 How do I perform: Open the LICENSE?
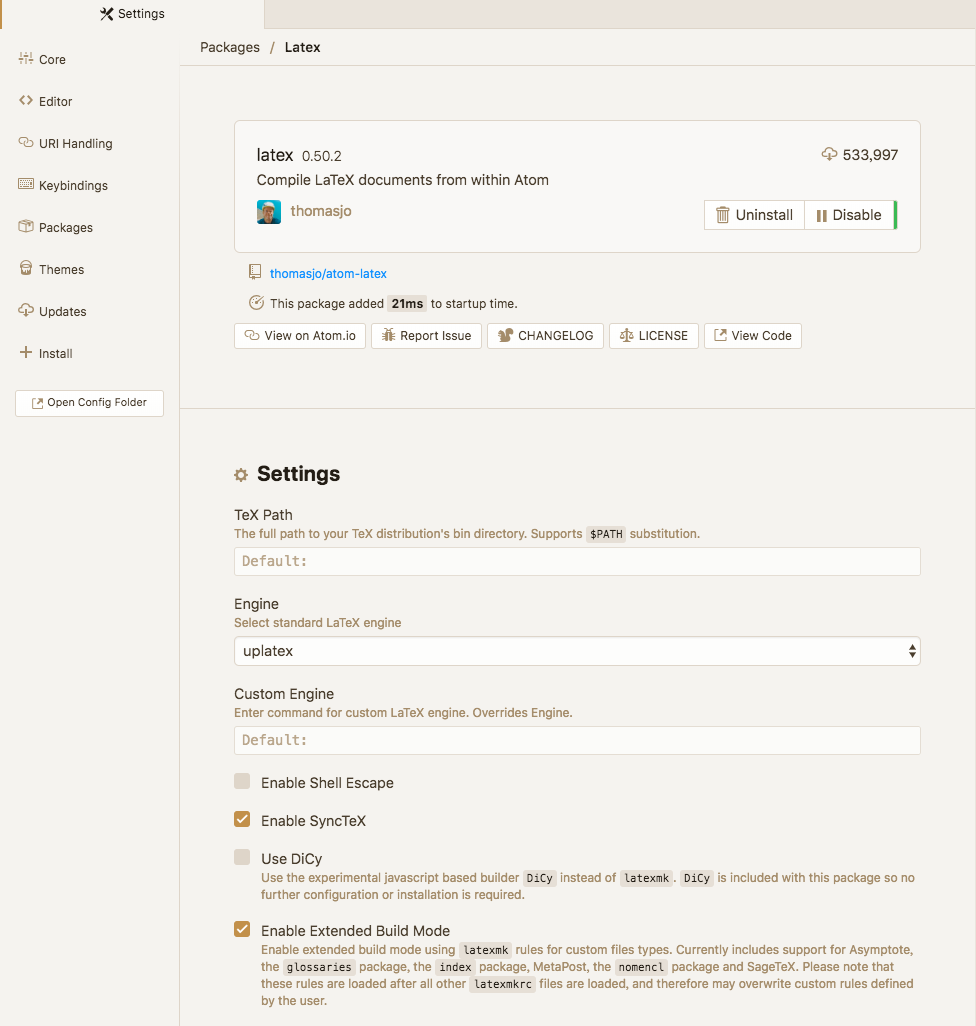click(654, 336)
